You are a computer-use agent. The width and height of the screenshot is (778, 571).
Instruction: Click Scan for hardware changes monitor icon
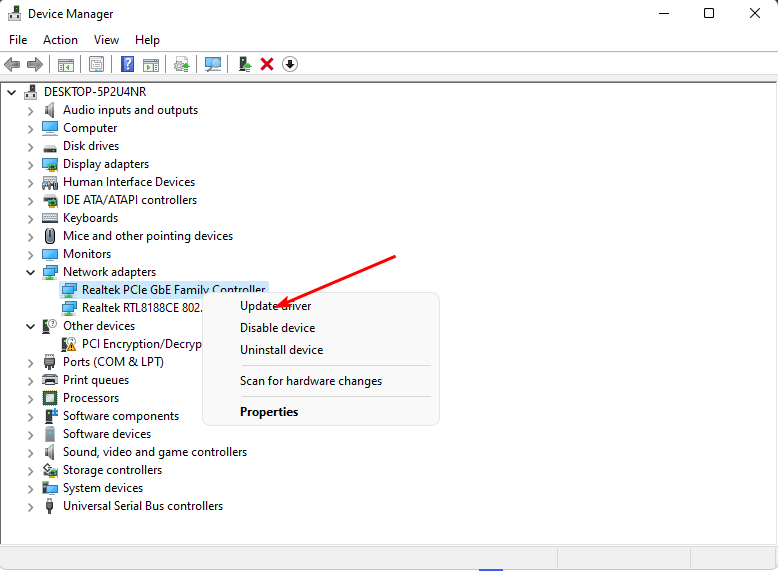[x=213, y=64]
